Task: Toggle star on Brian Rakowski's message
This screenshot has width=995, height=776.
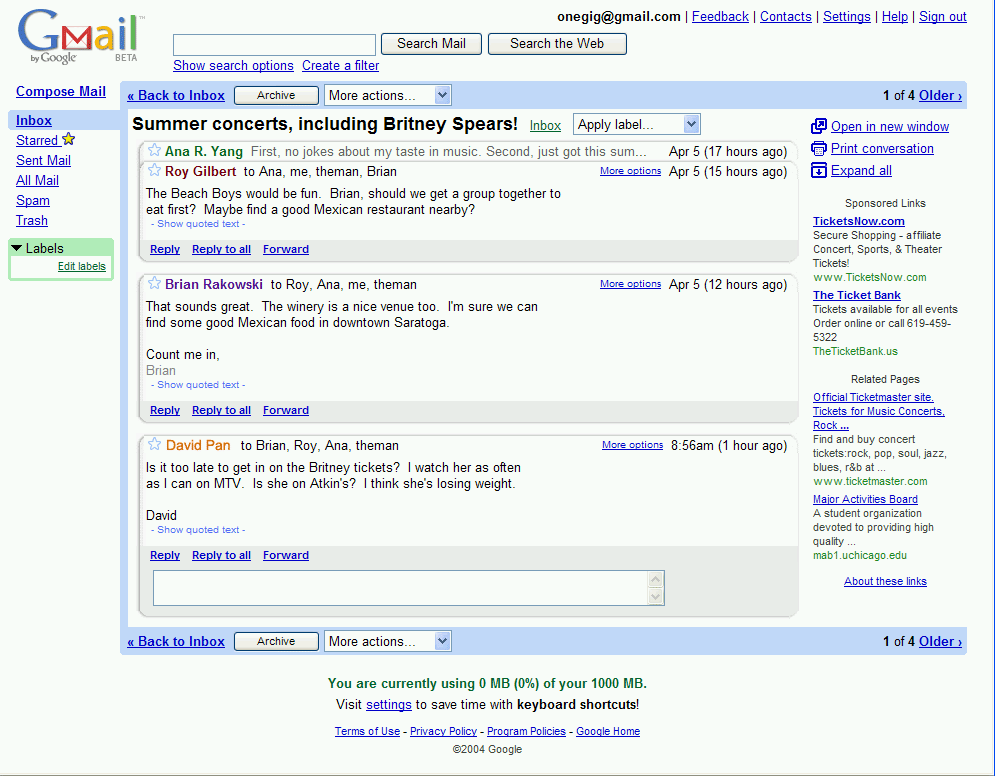Action: (155, 284)
